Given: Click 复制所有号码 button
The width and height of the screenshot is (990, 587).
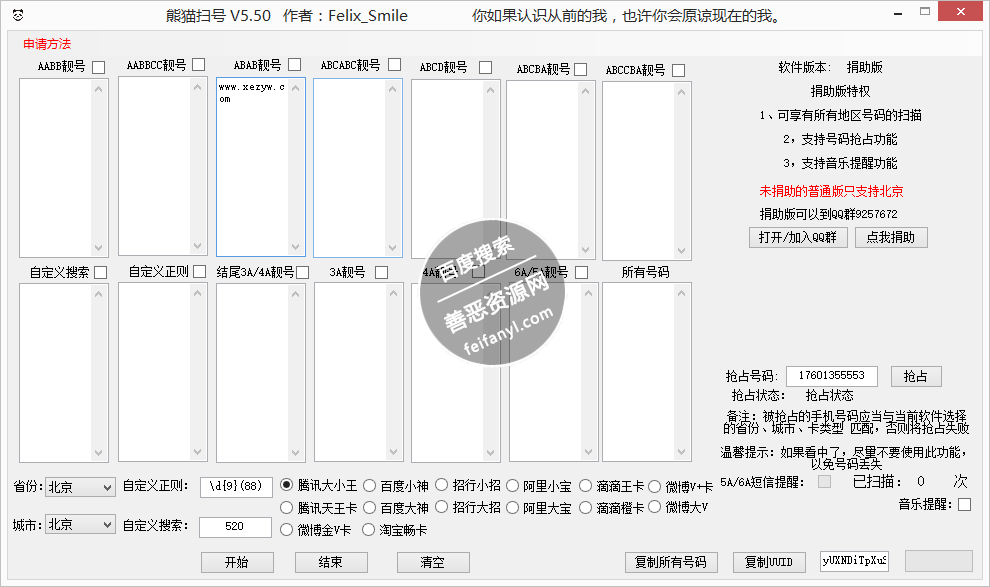Looking at the screenshot, I should [671, 562].
